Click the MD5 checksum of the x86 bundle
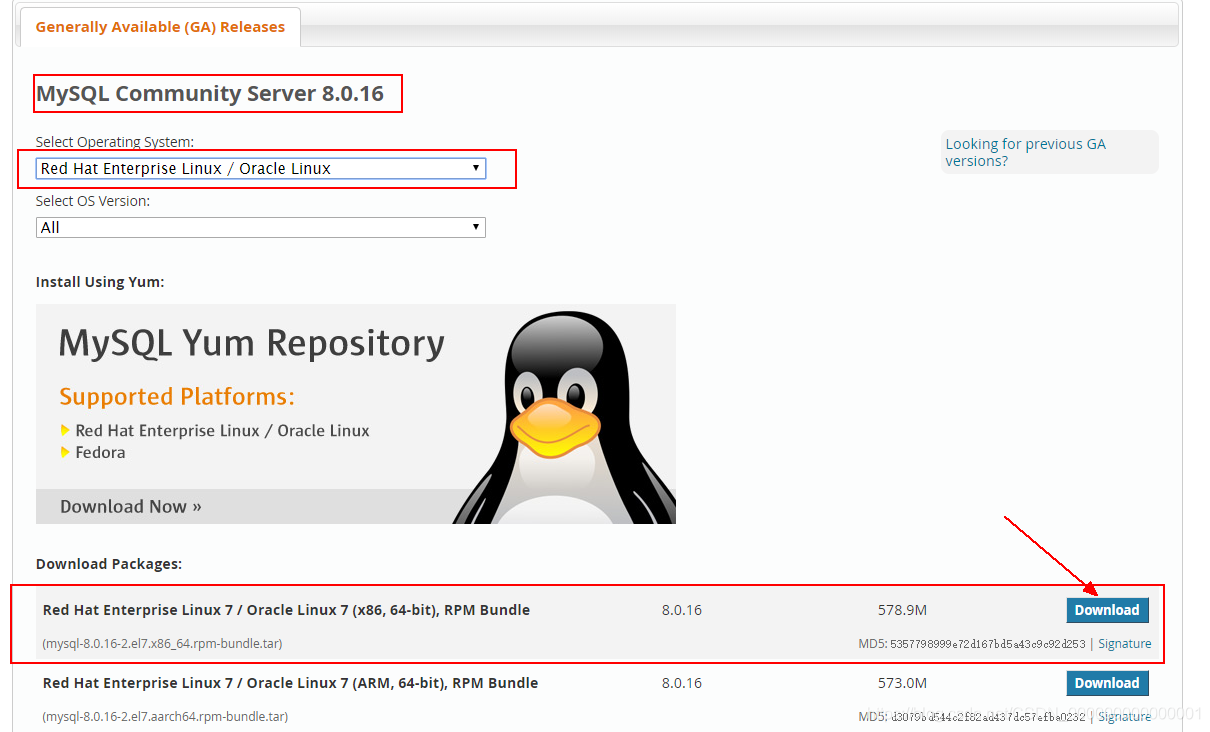The image size is (1210, 732). pyautogui.click(x=985, y=643)
